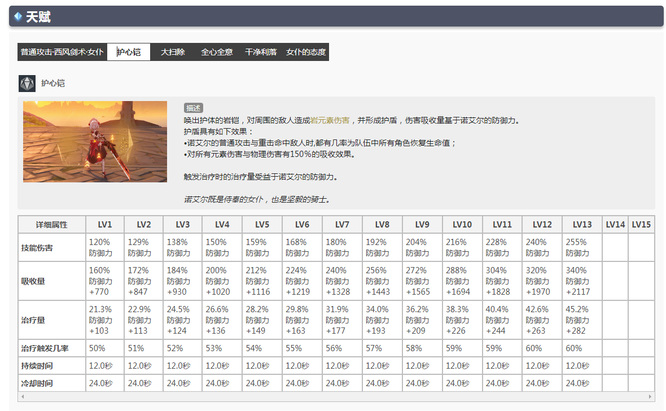
Task: Select the LV2 column header
Action: point(144,224)
